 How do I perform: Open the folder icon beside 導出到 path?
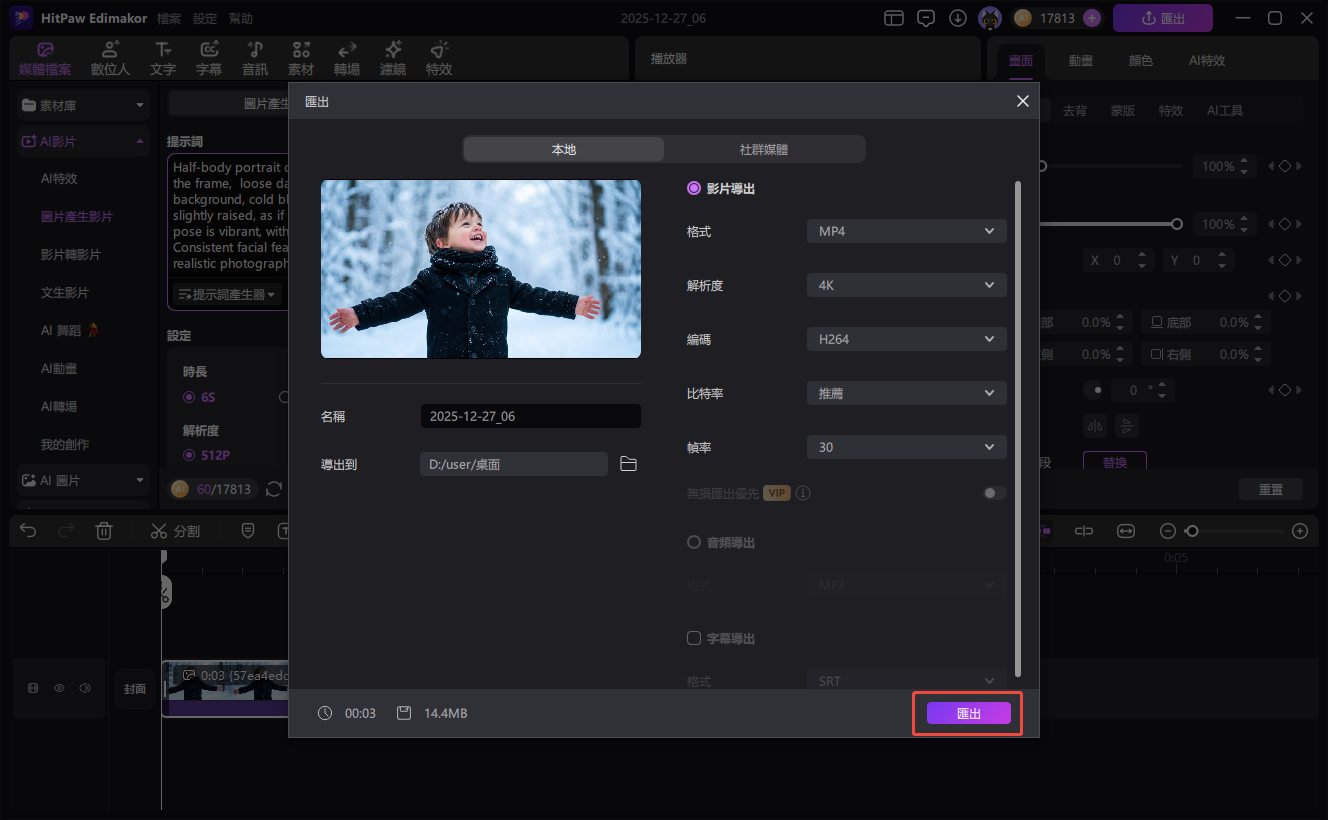tap(628, 463)
